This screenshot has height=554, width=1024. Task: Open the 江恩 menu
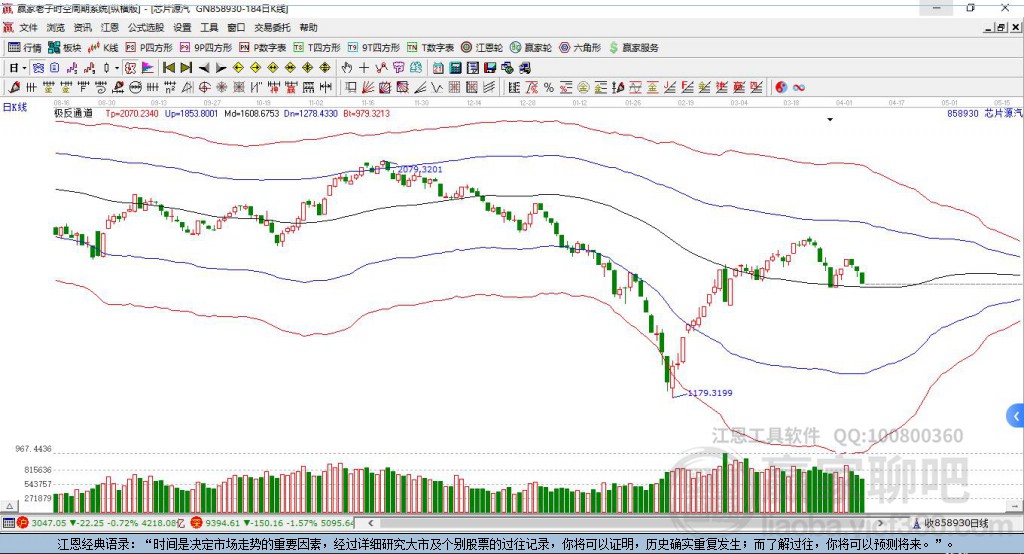[x=110, y=27]
